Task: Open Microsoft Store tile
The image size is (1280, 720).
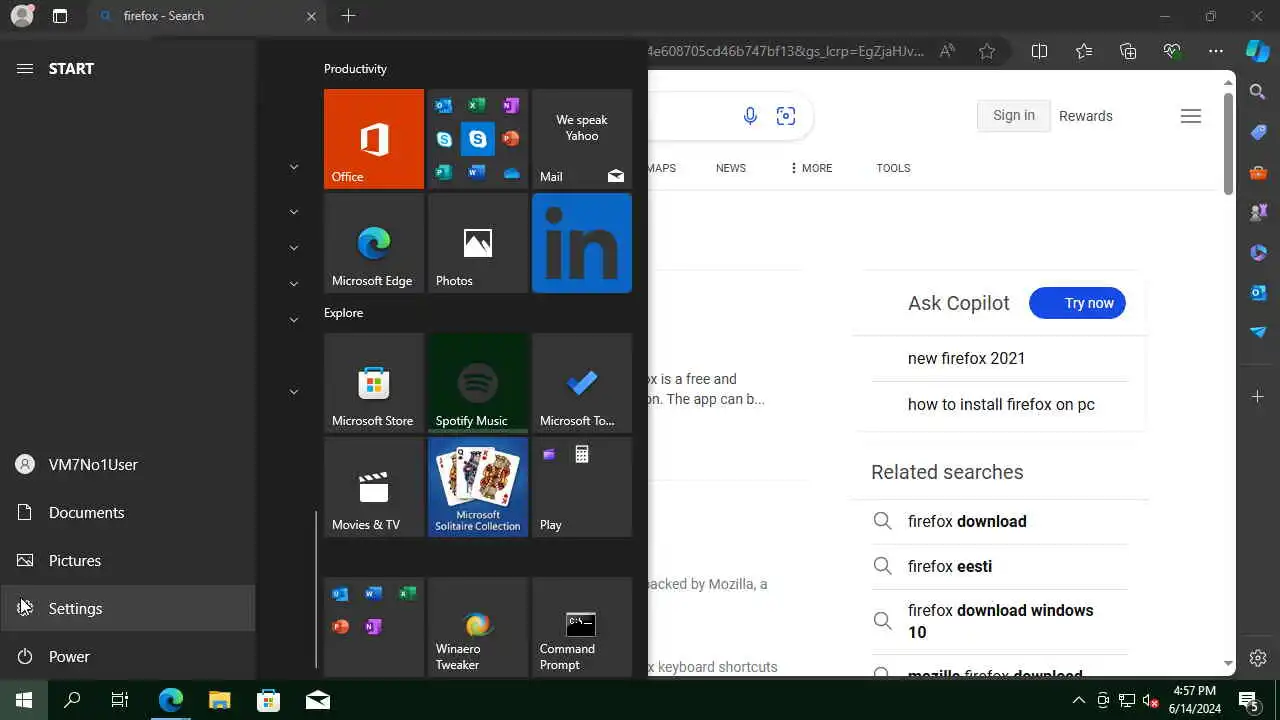Action: tap(374, 383)
